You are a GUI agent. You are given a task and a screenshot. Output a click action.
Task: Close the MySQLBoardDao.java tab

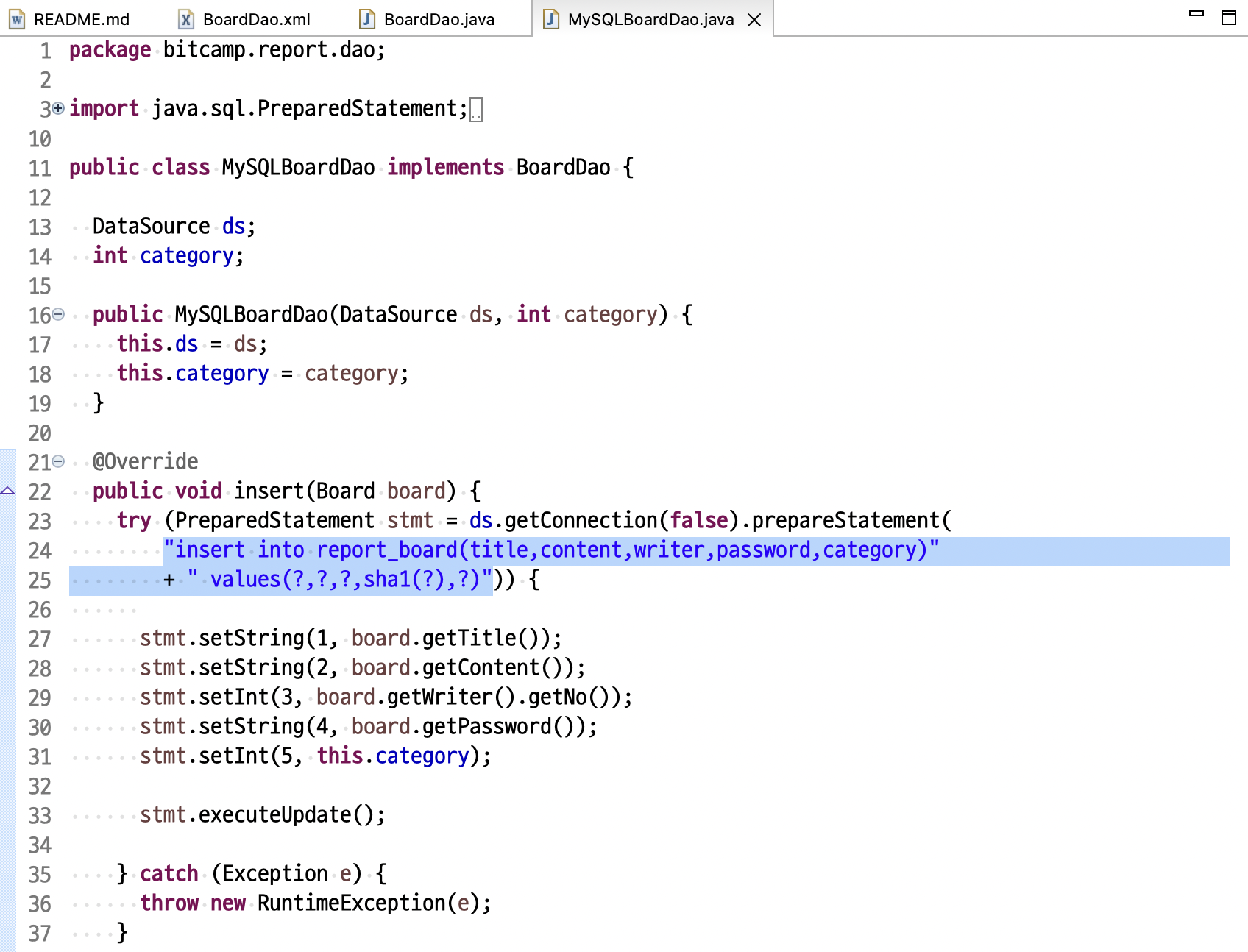(x=754, y=20)
